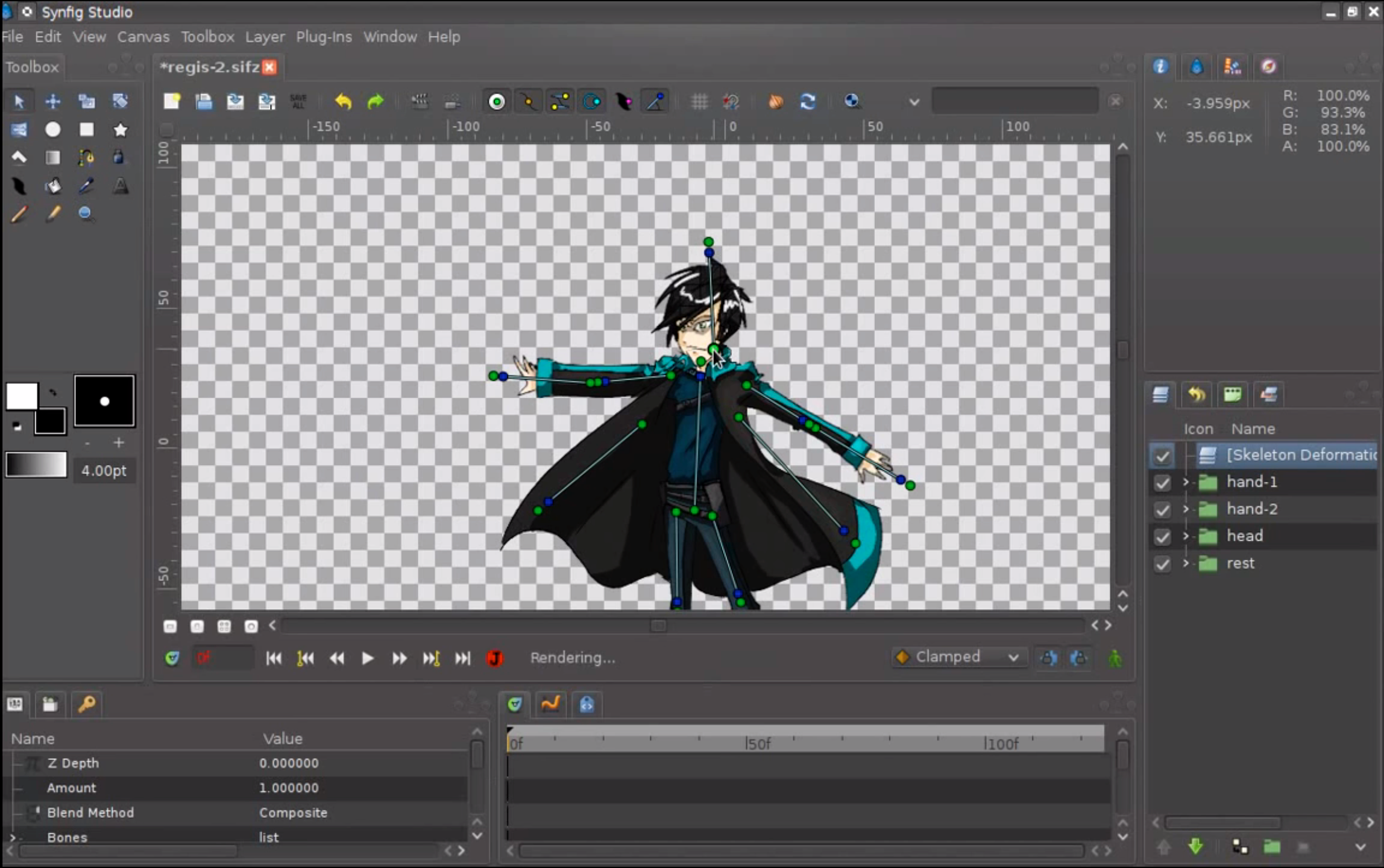Click the green lower layer arrow
The image size is (1384, 868).
1196,846
